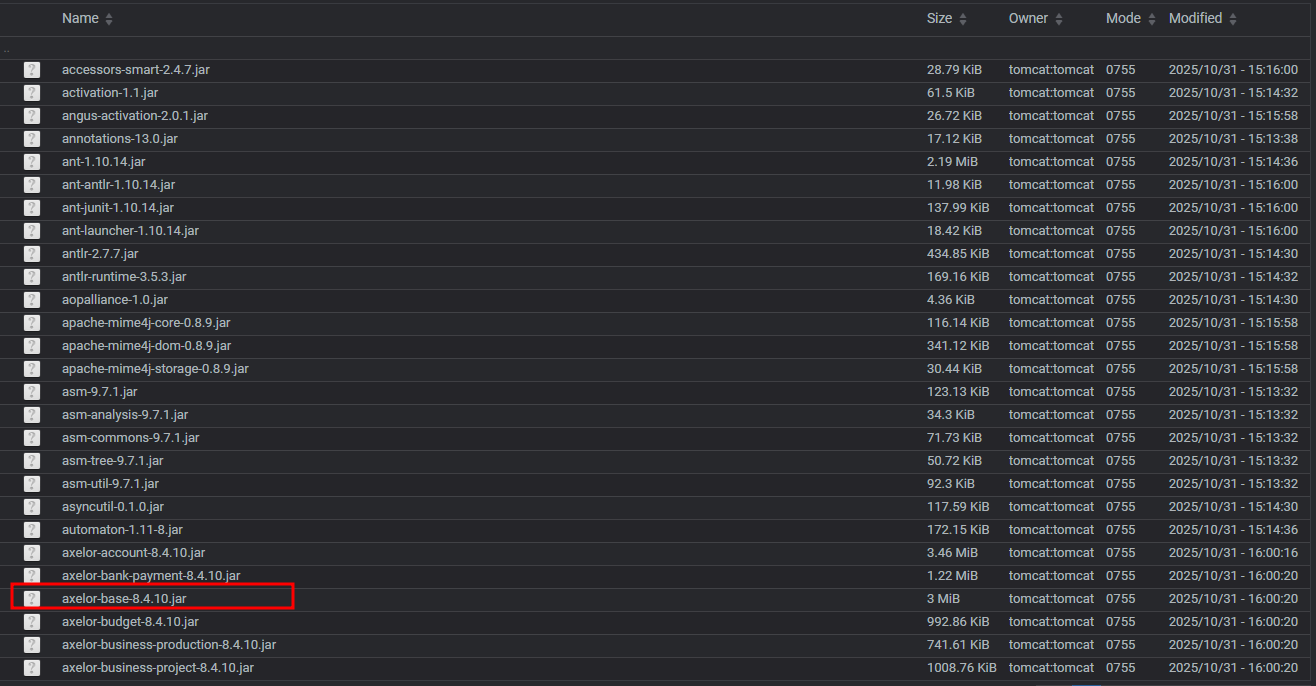Click the Mode column header
Viewport: 1316px width, 686px height.
tap(1123, 18)
